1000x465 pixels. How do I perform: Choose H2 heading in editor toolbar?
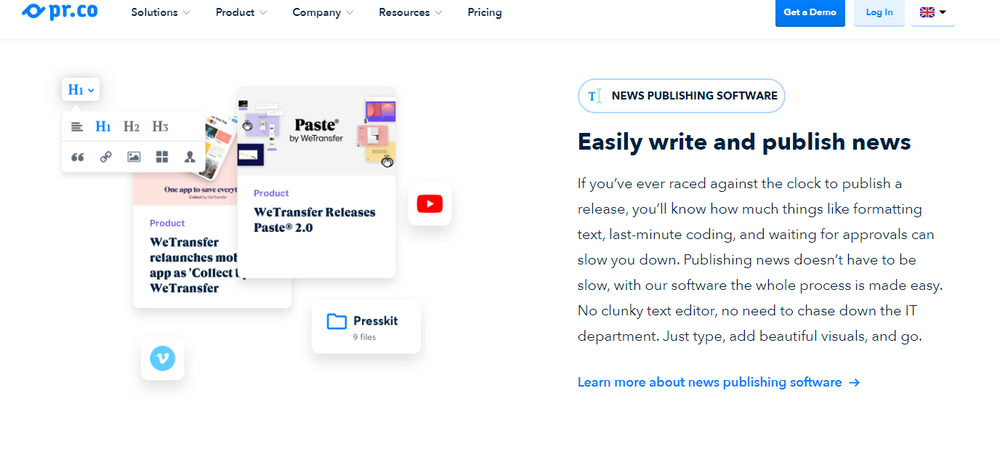131,126
